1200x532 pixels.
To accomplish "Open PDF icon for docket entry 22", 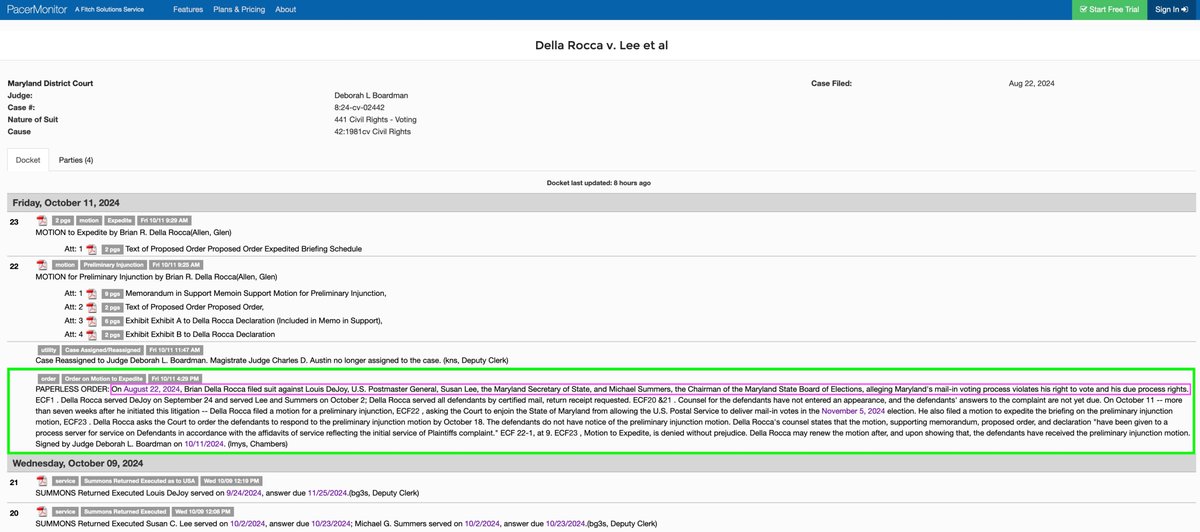I will pyautogui.click(x=42, y=265).
